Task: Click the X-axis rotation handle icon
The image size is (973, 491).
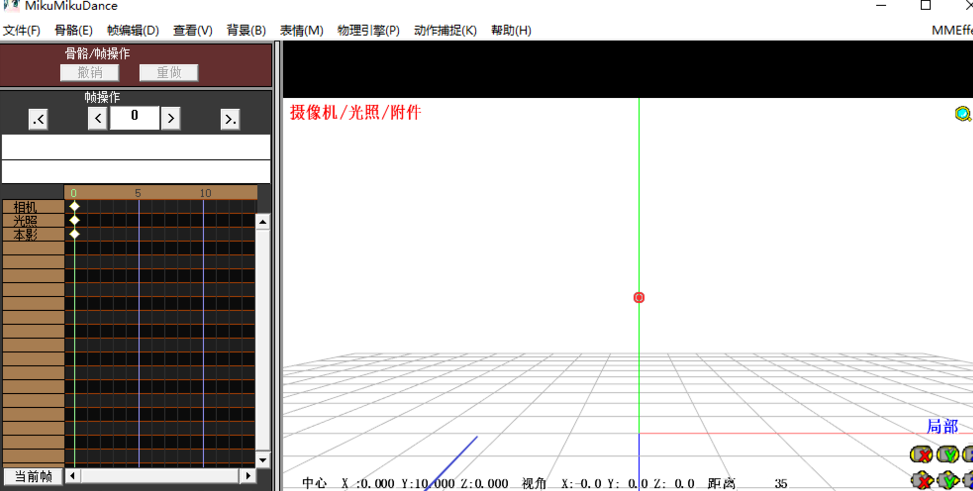Action: [921, 455]
